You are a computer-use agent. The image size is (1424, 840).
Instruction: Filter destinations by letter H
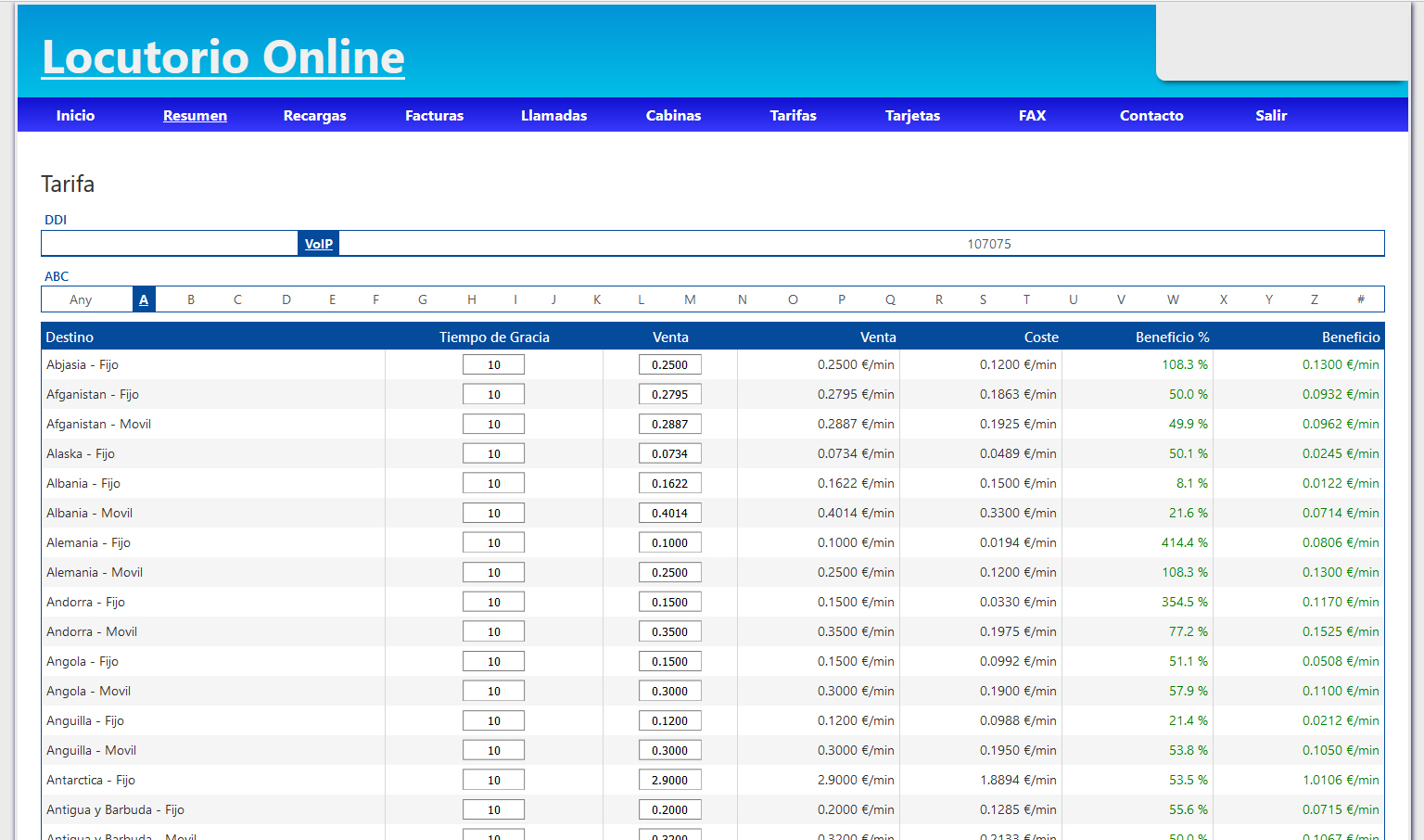coord(472,299)
